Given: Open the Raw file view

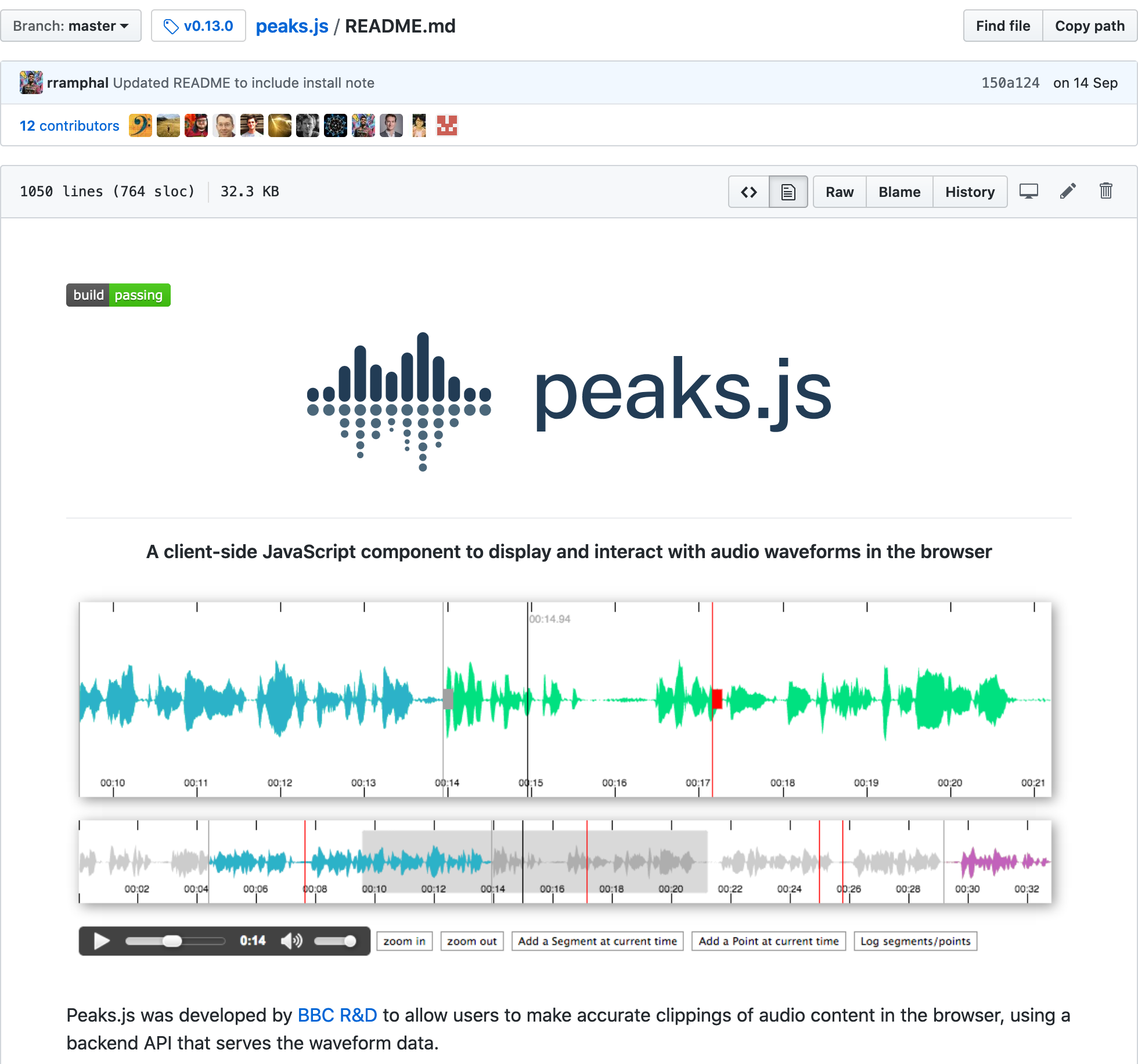Looking at the screenshot, I should [x=840, y=192].
